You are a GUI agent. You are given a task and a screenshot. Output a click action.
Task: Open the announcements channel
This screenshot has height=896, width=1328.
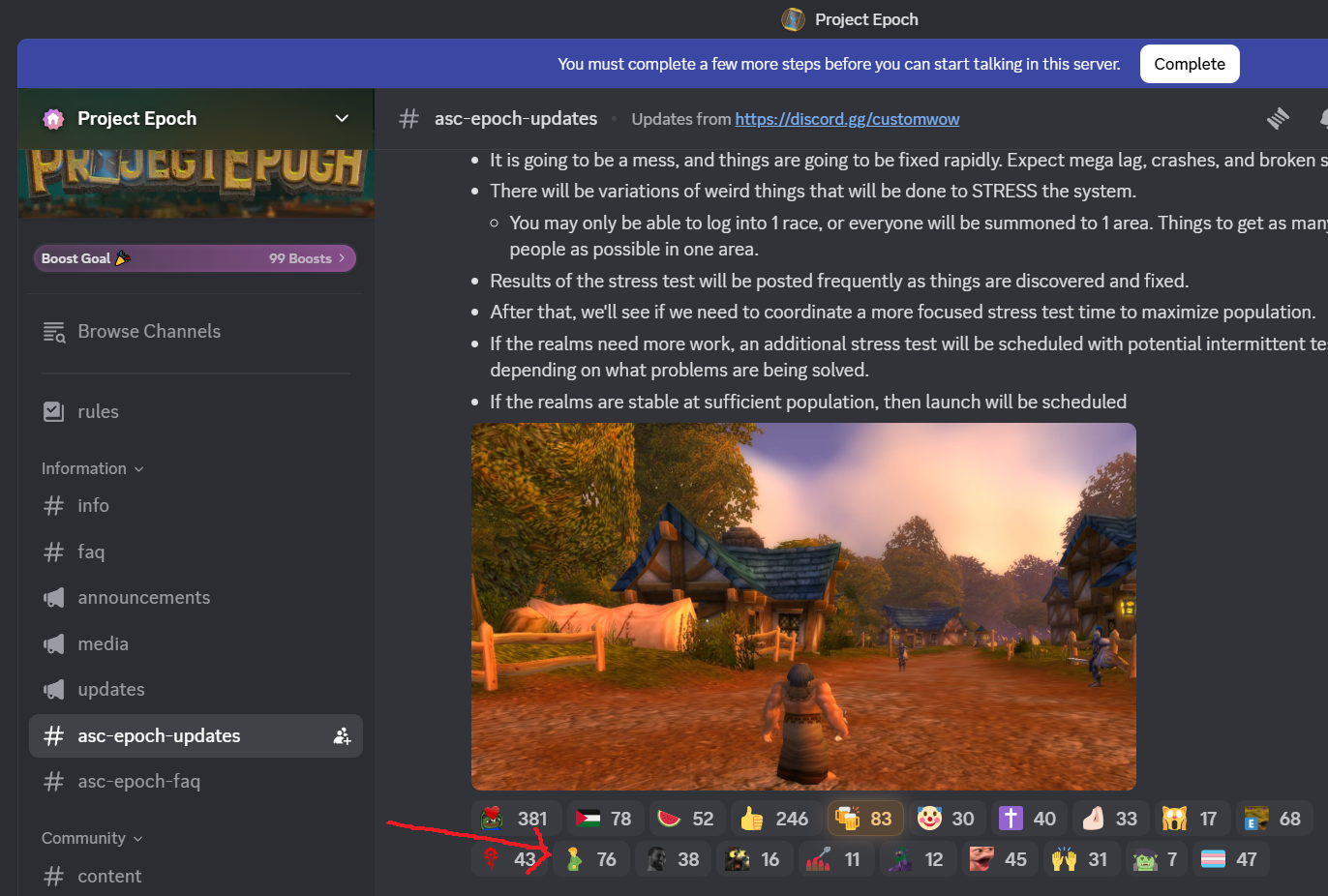[196, 598]
